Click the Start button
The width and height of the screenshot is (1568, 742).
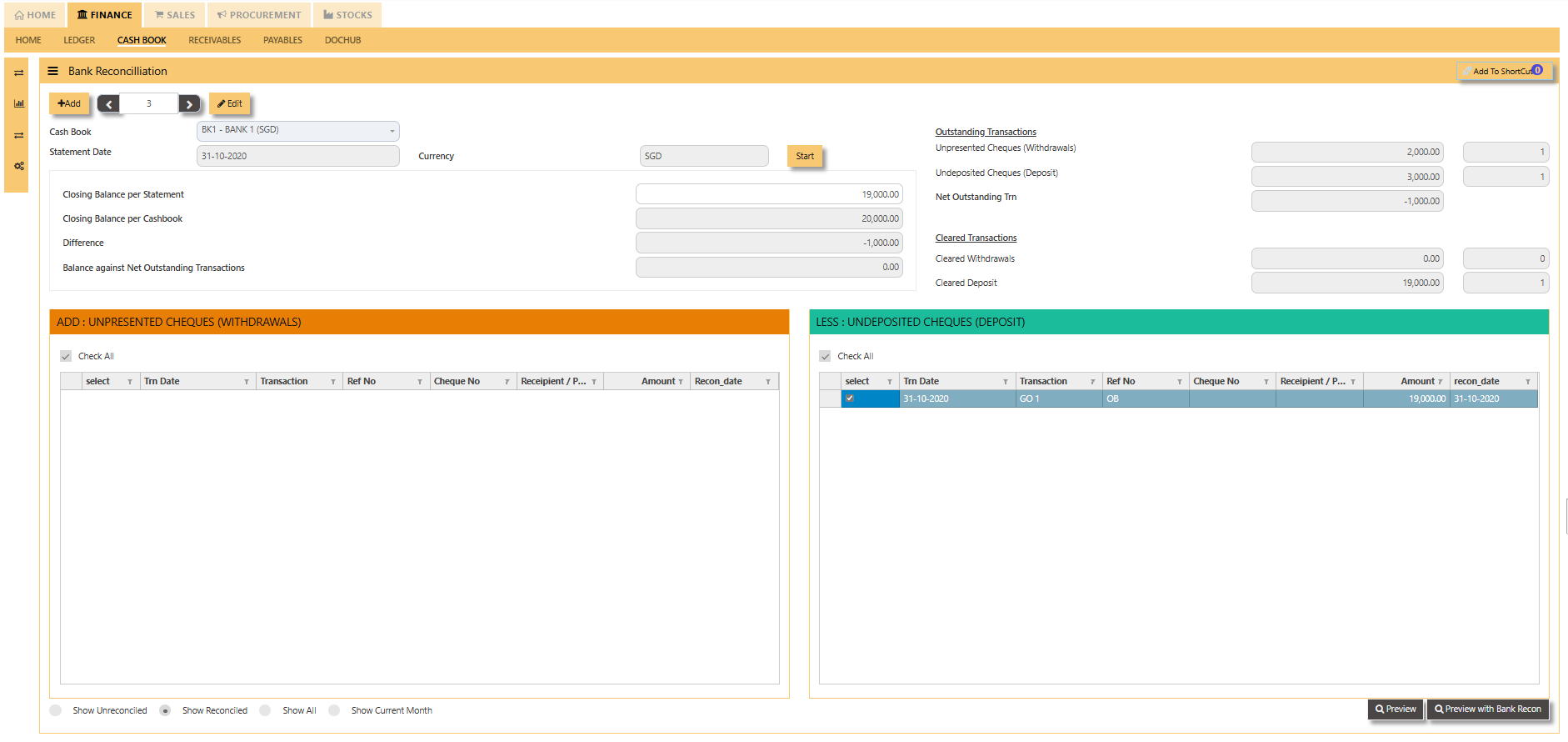click(x=805, y=156)
